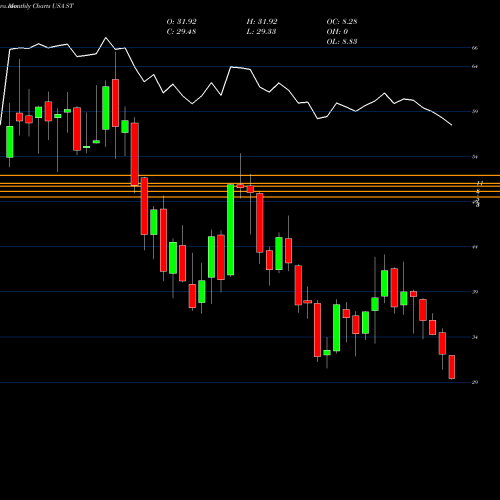
Task: Click the last red candle near 29
Action: tap(452, 367)
